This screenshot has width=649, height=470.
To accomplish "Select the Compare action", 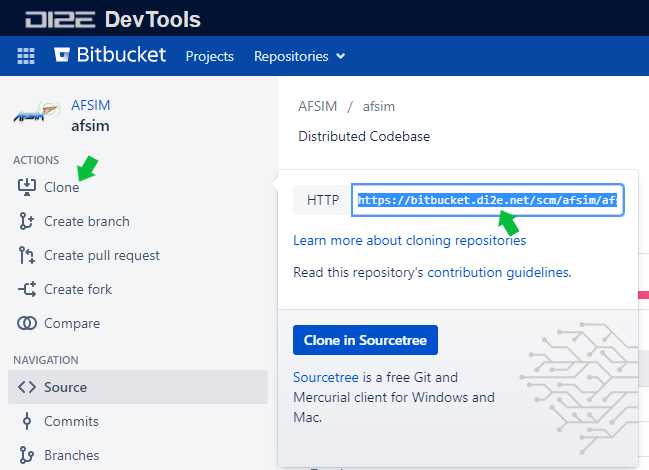I will click(72, 323).
